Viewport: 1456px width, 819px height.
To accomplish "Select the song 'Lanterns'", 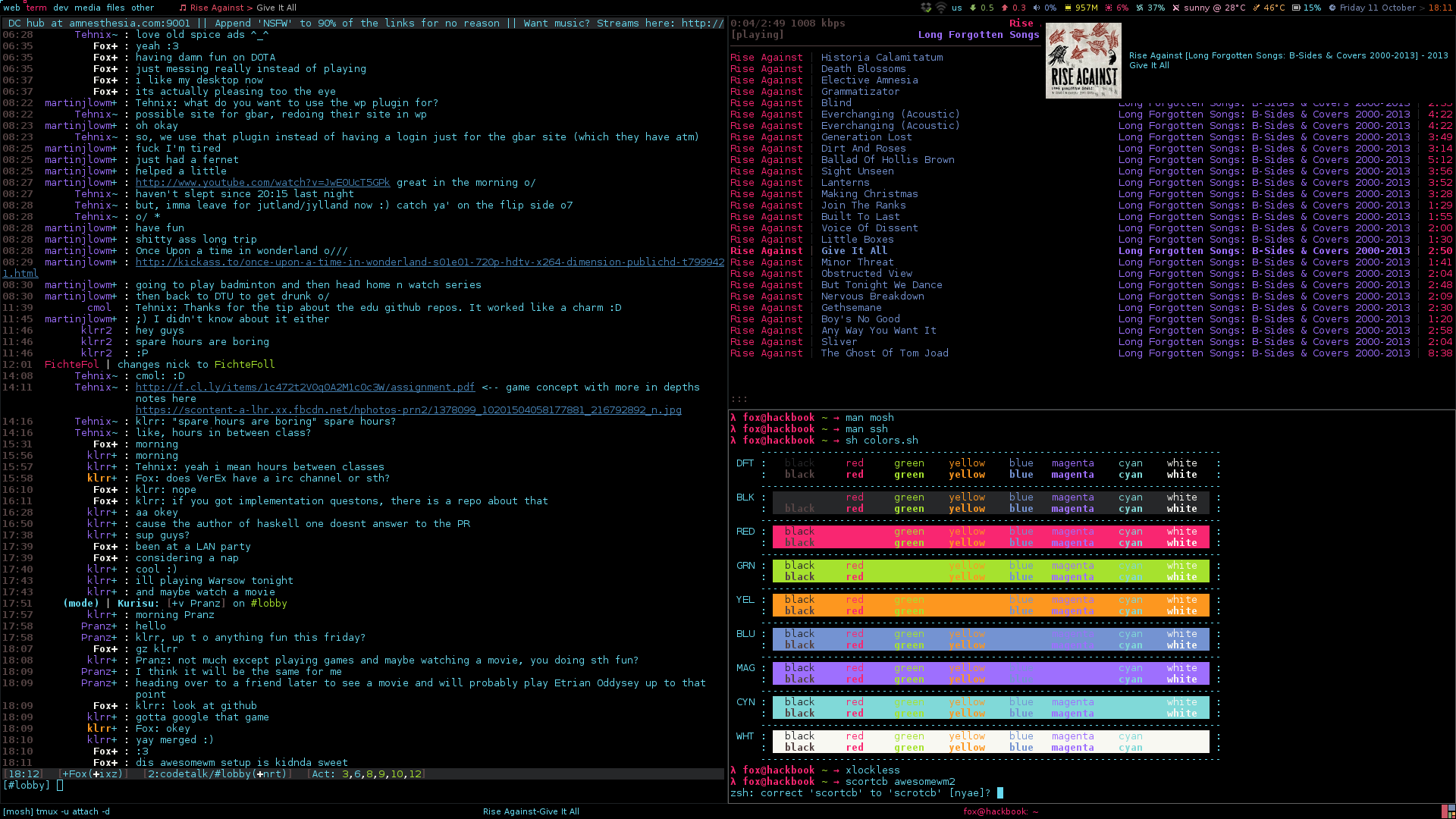I will (845, 183).
